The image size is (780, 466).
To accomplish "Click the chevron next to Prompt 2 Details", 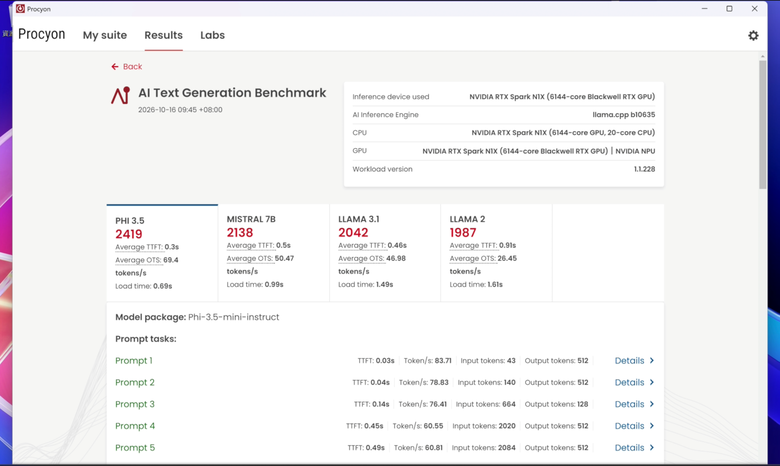I will coord(652,382).
